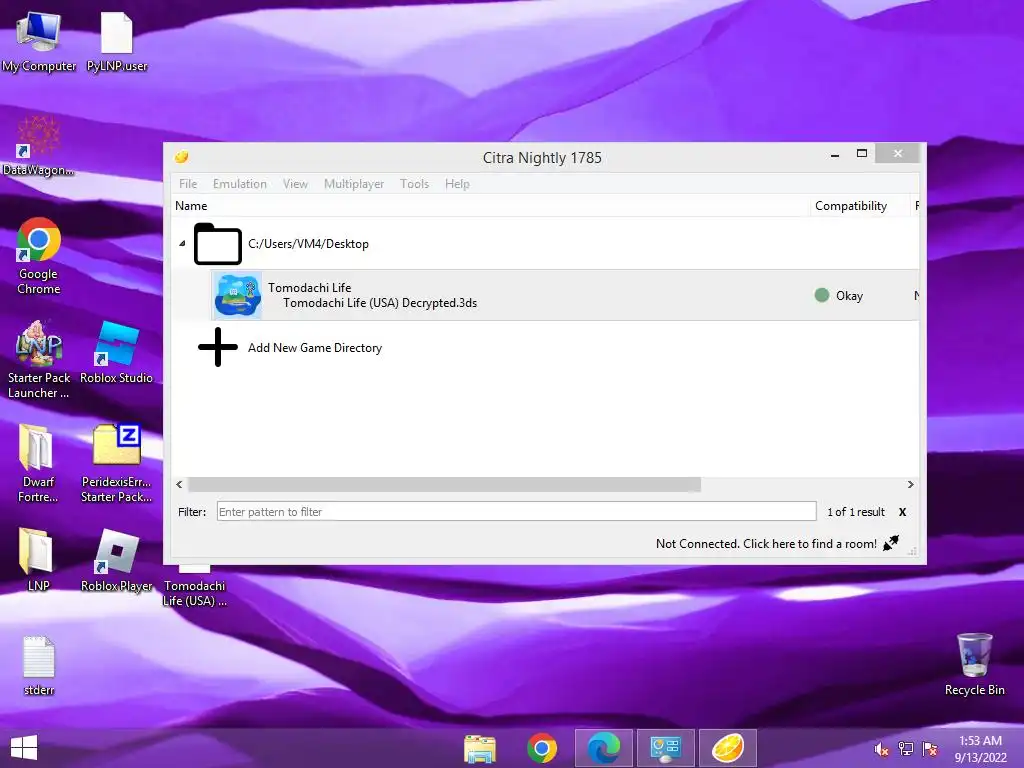This screenshot has height=768, width=1024.
Task: Click the horizontal scrollbar right arrow
Action: [x=910, y=485]
